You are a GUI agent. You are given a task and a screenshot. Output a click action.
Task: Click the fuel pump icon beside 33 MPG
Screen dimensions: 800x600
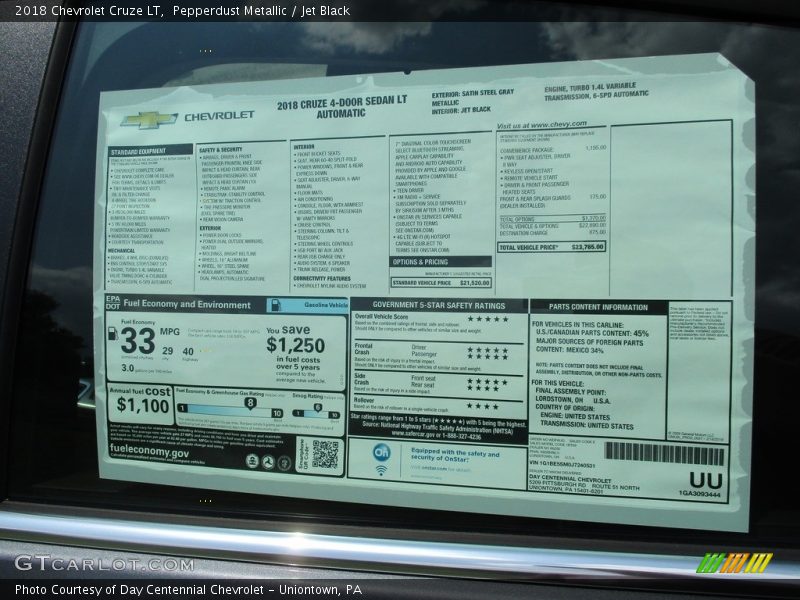113,333
